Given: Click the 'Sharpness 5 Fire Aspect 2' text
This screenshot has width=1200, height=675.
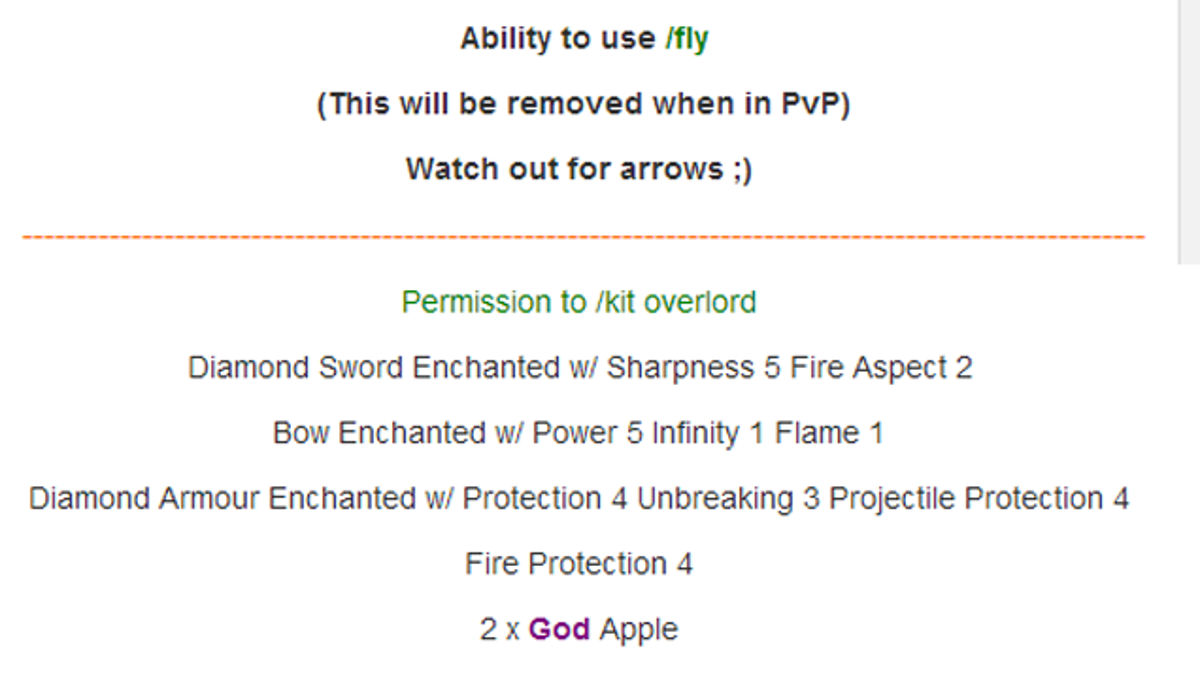Looking at the screenshot, I should click(789, 367).
